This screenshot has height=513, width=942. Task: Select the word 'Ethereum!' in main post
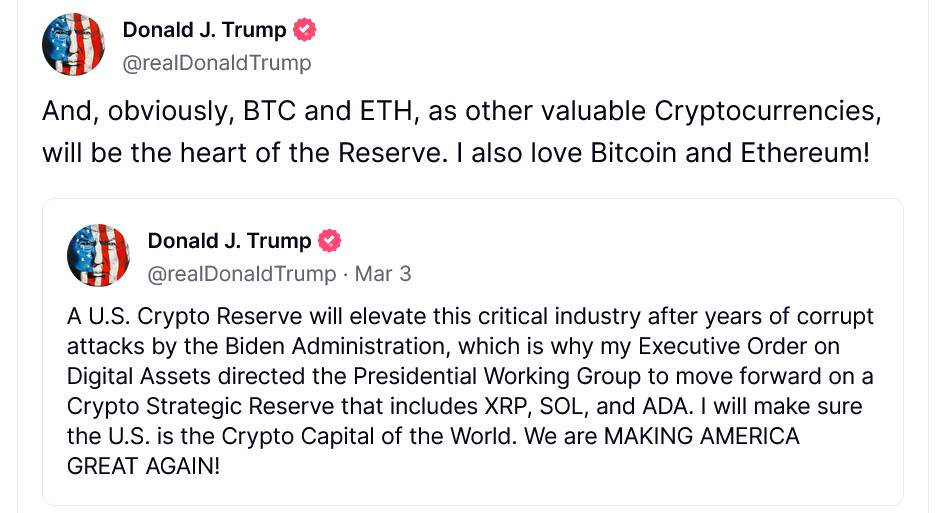(x=805, y=153)
